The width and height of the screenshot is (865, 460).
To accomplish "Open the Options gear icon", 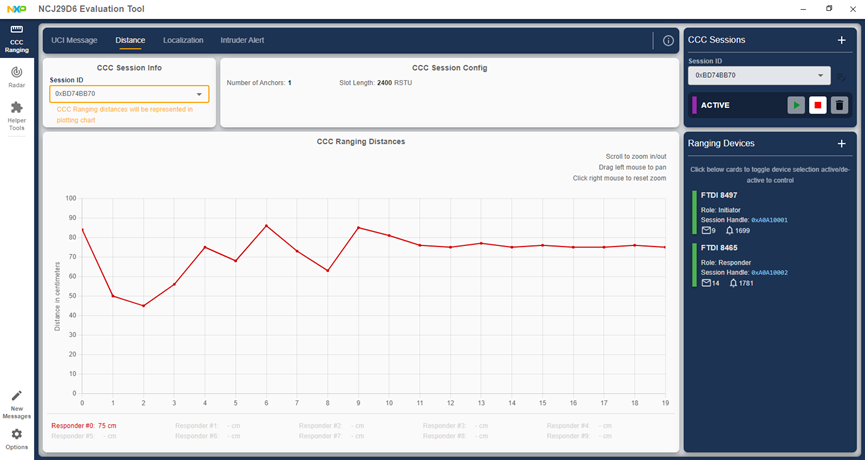I will point(17,438).
